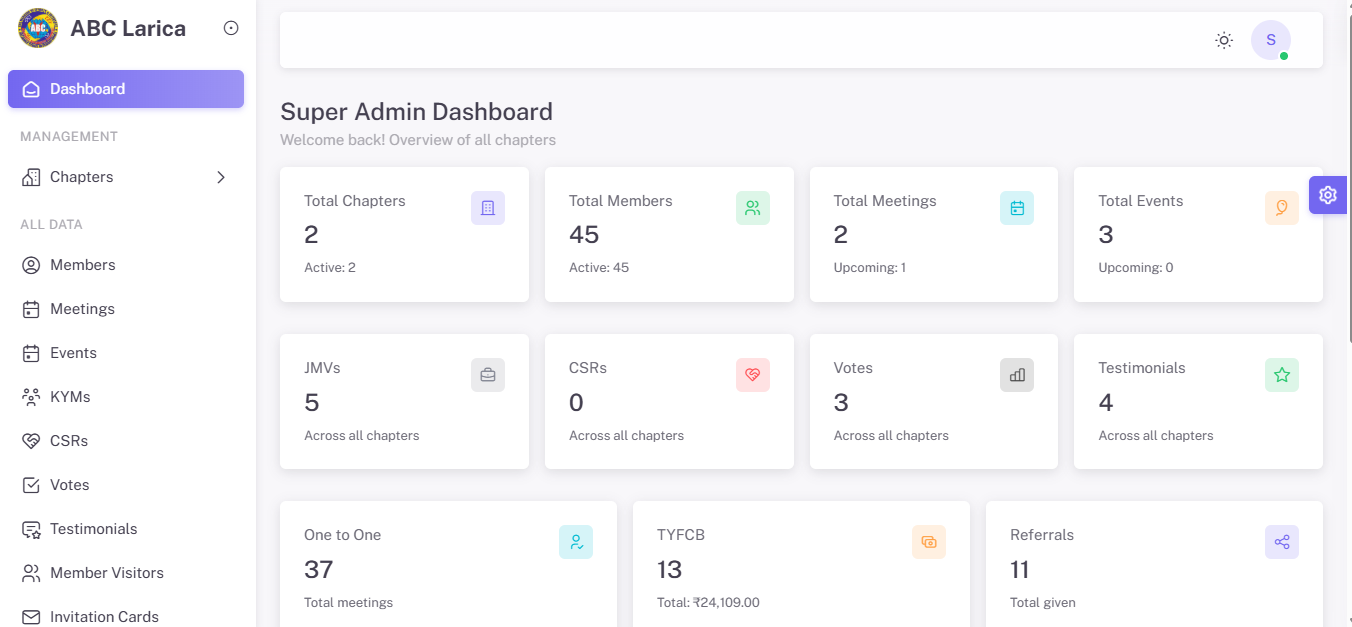Click the TYFCB money icon
Viewport: 1352px width, 627px height.
[929, 542]
